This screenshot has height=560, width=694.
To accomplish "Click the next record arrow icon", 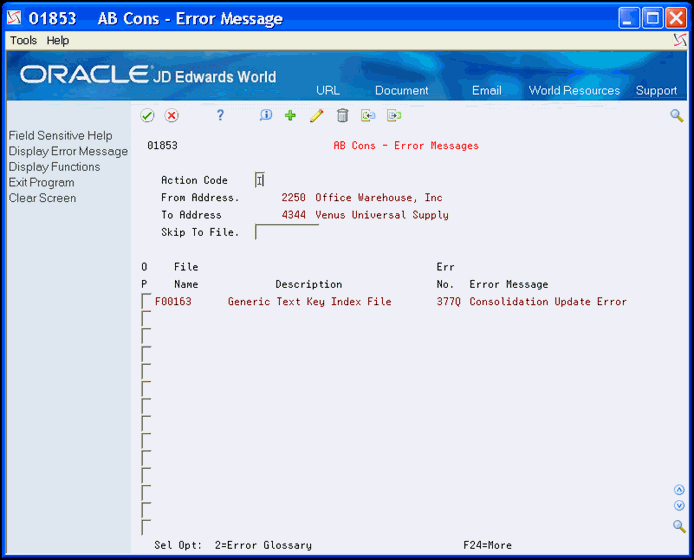I will [394, 116].
